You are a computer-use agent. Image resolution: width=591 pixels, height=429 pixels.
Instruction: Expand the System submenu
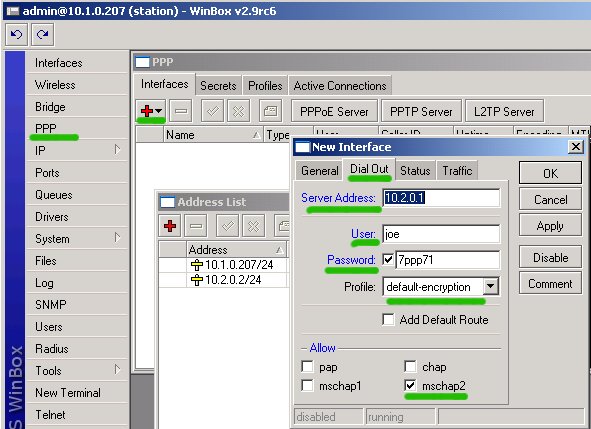coord(118,238)
